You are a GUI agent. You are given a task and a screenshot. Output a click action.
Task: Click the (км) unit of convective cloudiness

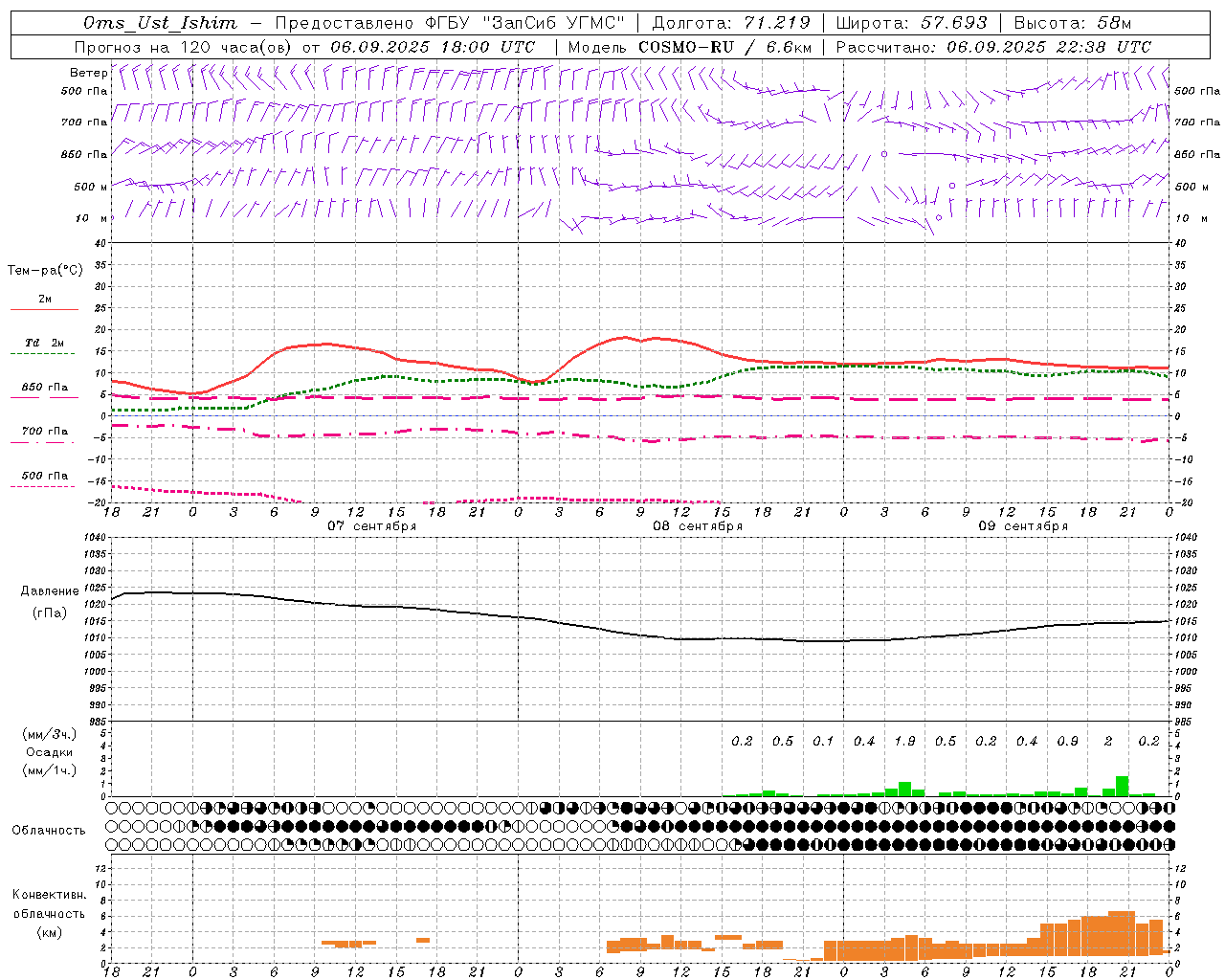tap(49, 931)
